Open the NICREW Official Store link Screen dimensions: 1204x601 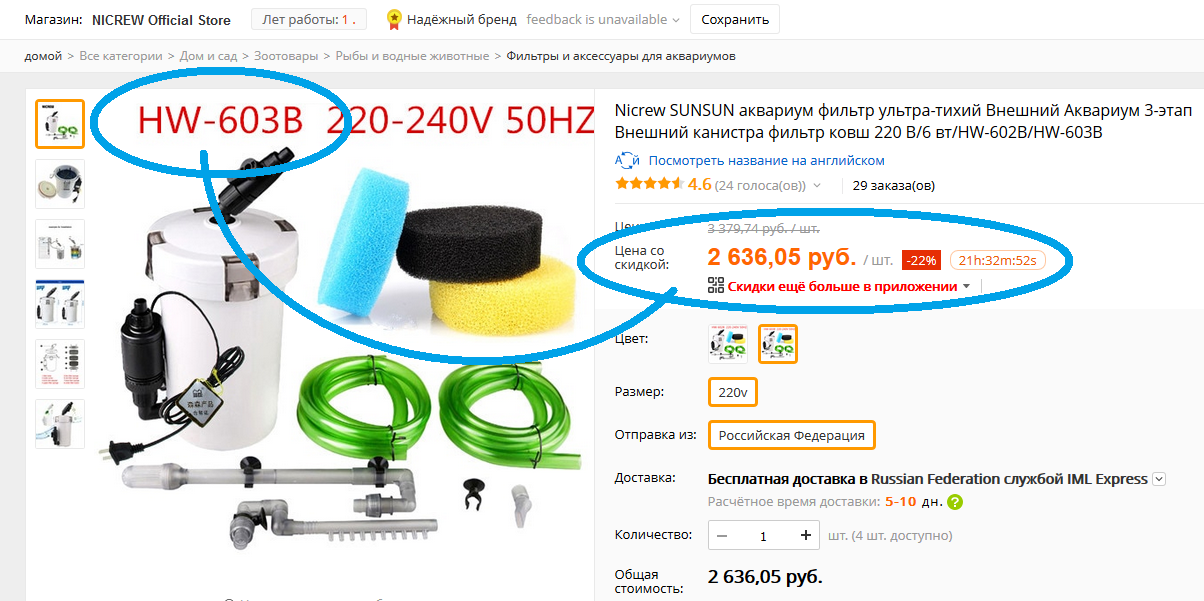pyautogui.click(x=161, y=20)
